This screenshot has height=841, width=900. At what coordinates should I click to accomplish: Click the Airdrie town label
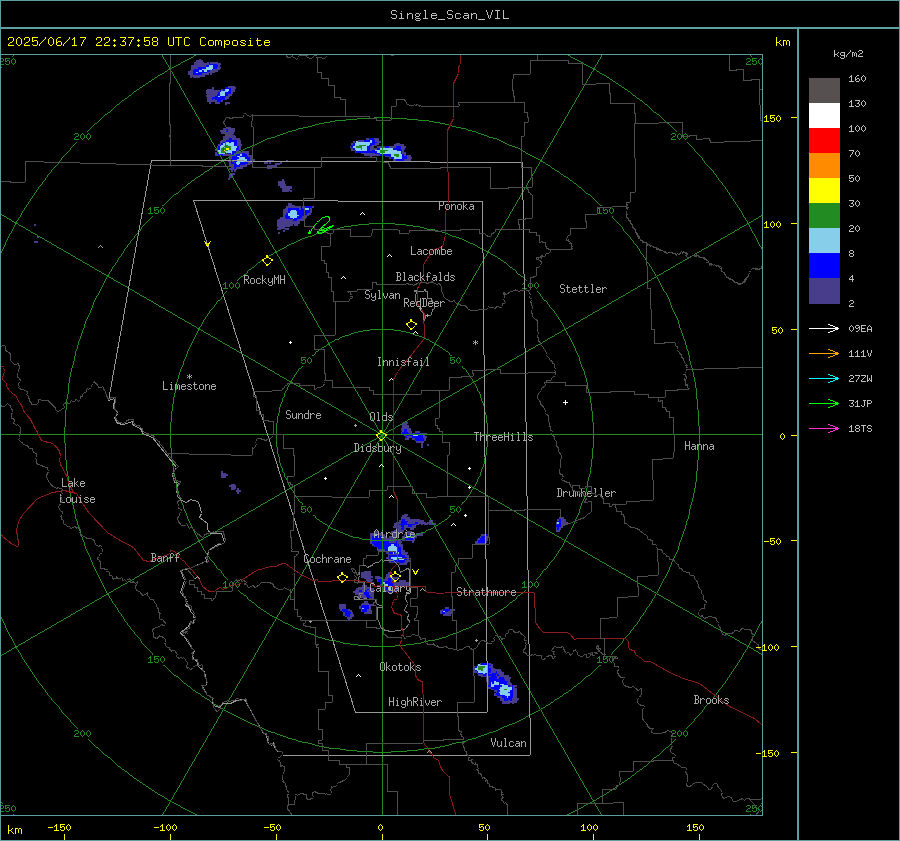pos(394,534)
